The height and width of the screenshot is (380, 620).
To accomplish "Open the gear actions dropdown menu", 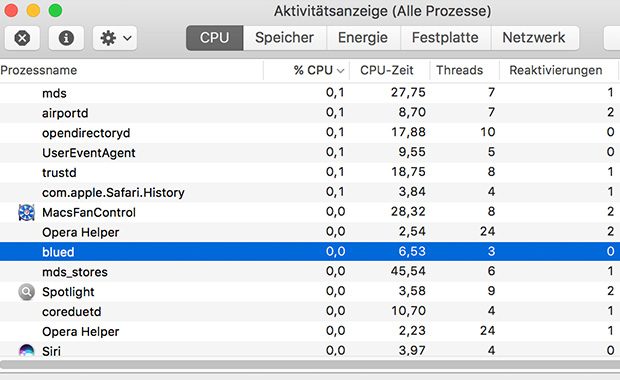I will pos(115,38).
